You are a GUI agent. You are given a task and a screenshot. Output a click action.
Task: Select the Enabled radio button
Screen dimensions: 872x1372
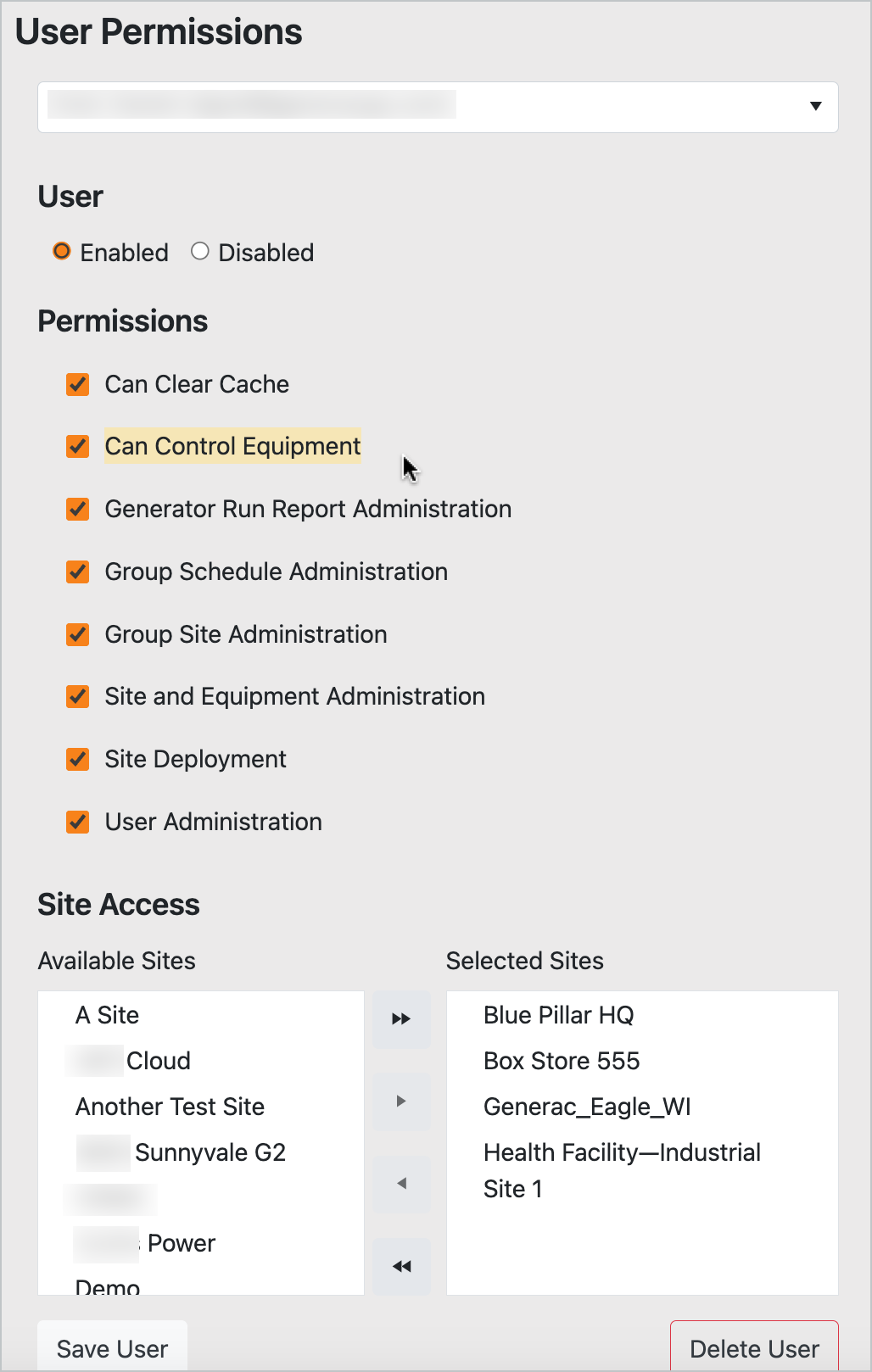pyautogui.click(x=62, y=252)
